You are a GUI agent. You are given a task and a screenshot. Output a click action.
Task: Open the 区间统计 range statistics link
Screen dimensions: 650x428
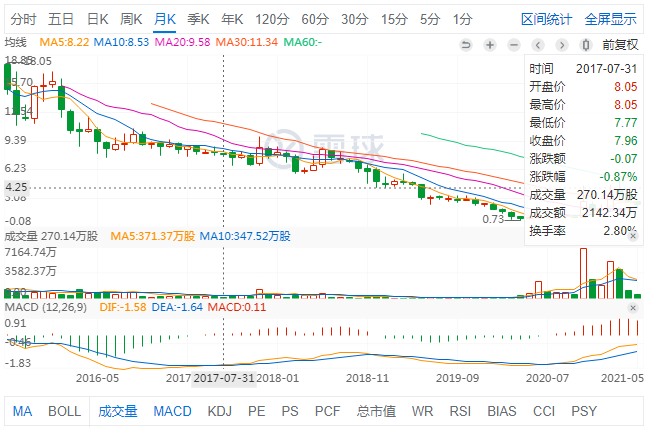point(547,19)
